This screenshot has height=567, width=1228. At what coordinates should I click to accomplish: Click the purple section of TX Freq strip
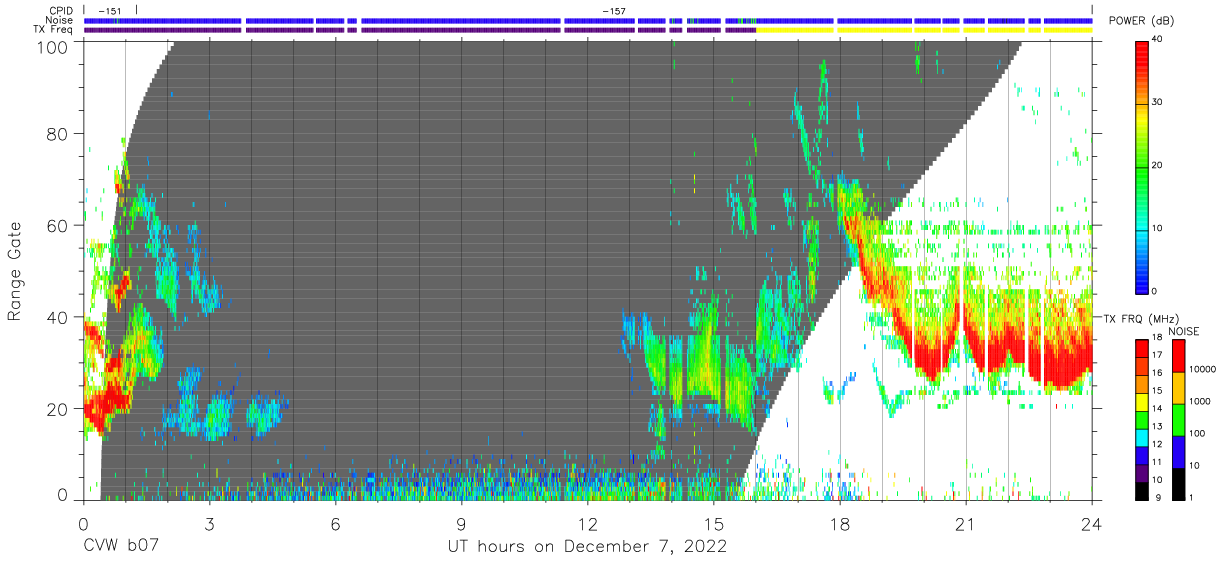pyautogui.click(x=420, y=30)
